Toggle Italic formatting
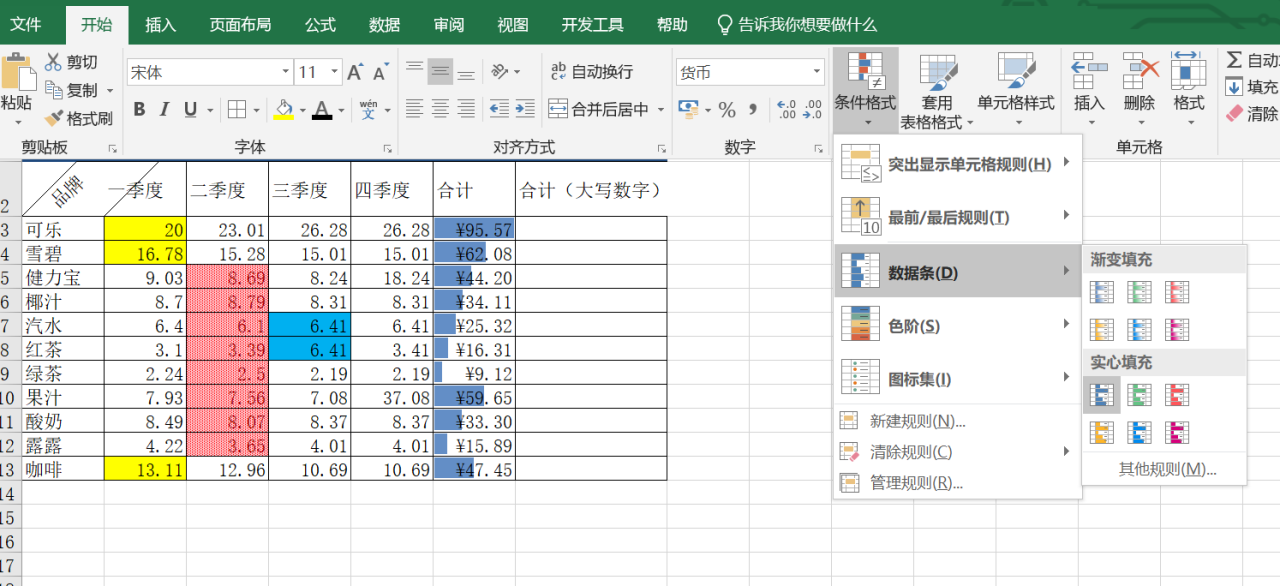 [x=165, y=109]
